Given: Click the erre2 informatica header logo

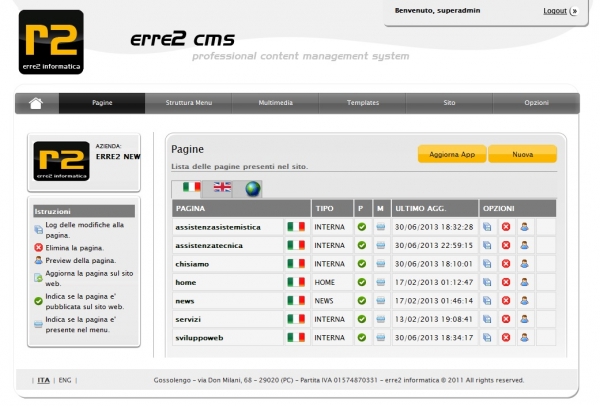Looking at the screenshot, I should tap(51, 42).
